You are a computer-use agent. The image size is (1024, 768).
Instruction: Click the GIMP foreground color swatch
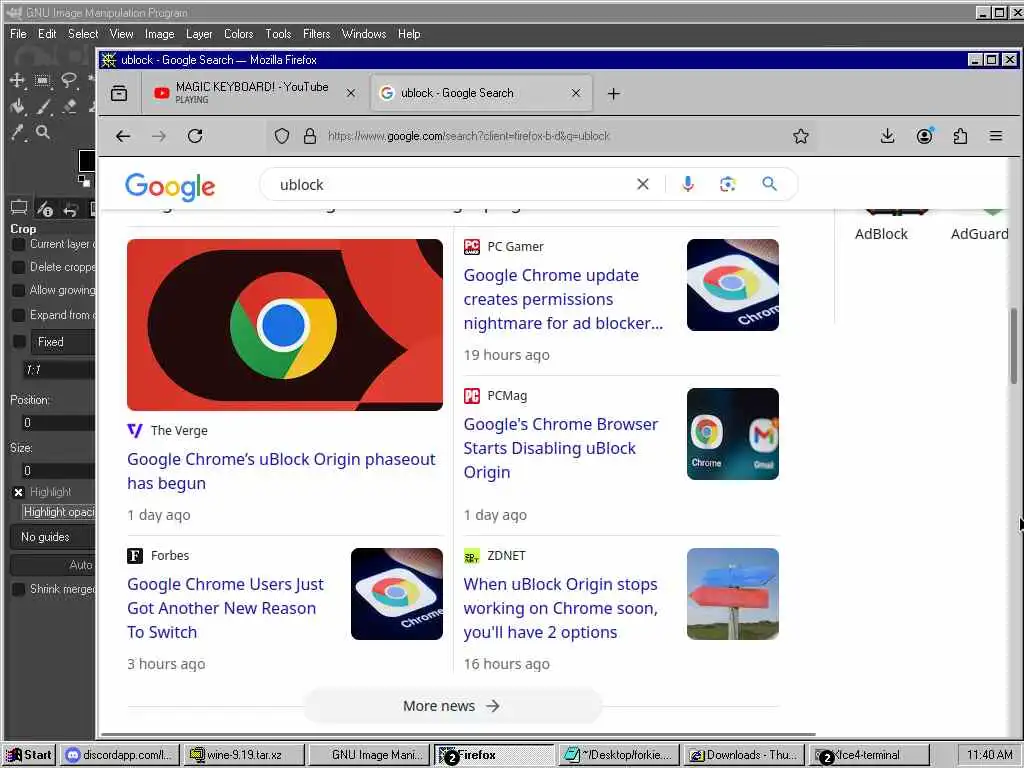click(x=87, y=161)
